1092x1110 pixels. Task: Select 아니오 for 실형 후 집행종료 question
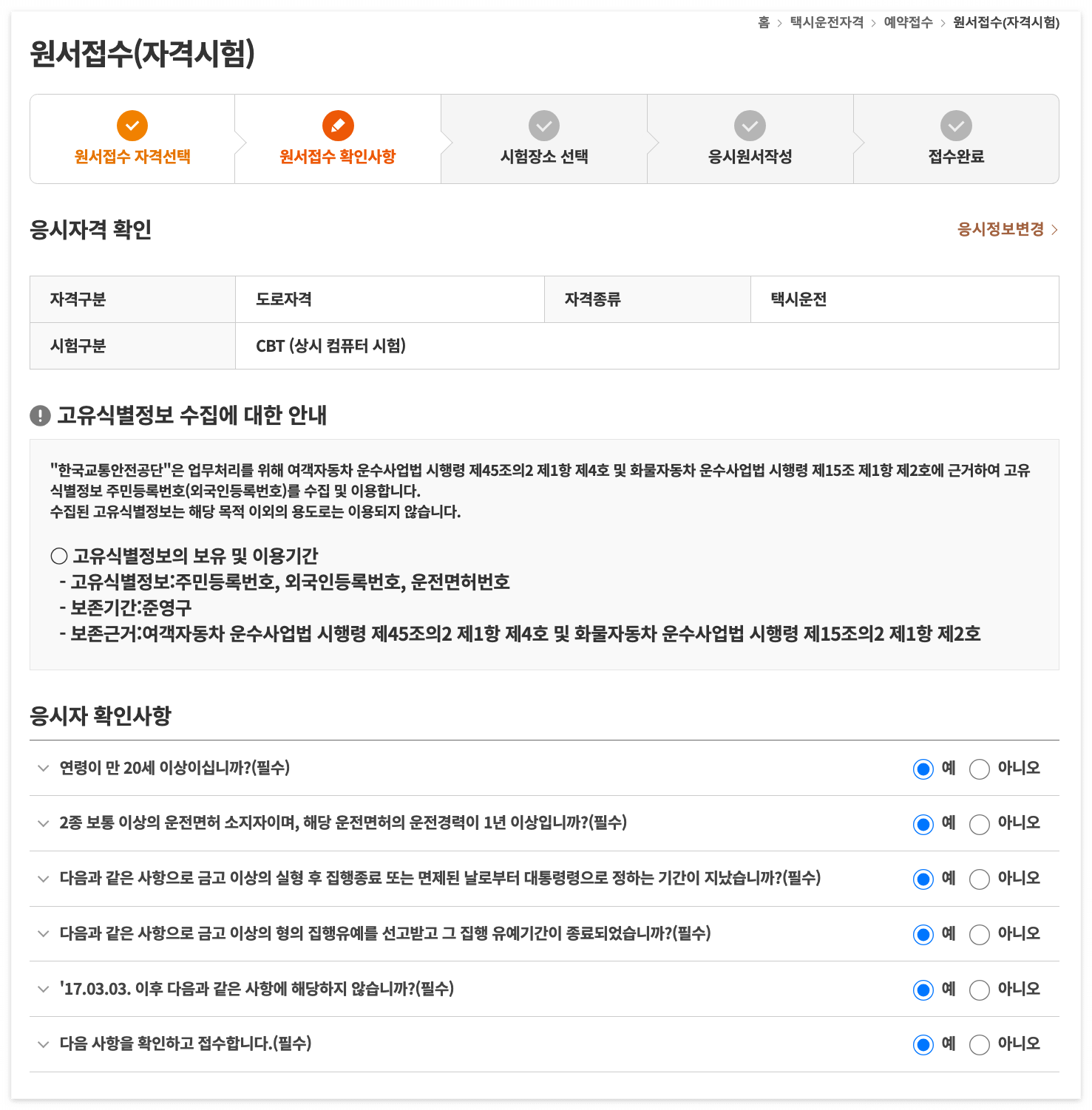980,879
